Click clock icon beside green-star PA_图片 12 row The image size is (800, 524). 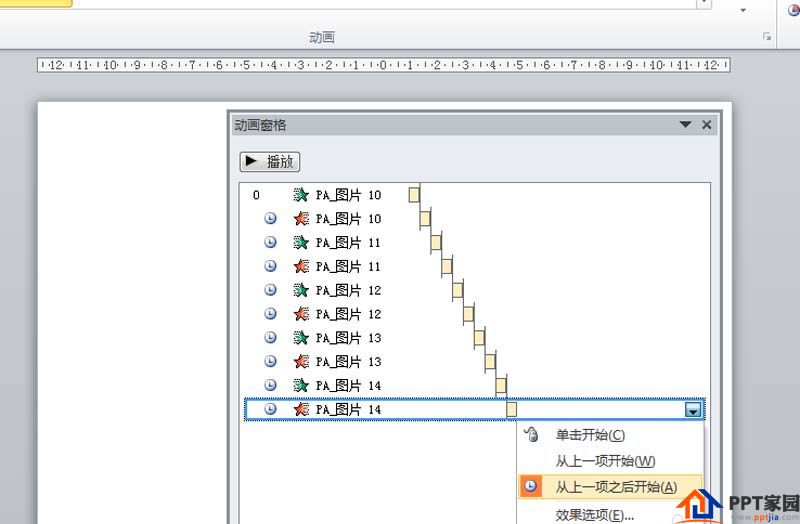point(270,290)
